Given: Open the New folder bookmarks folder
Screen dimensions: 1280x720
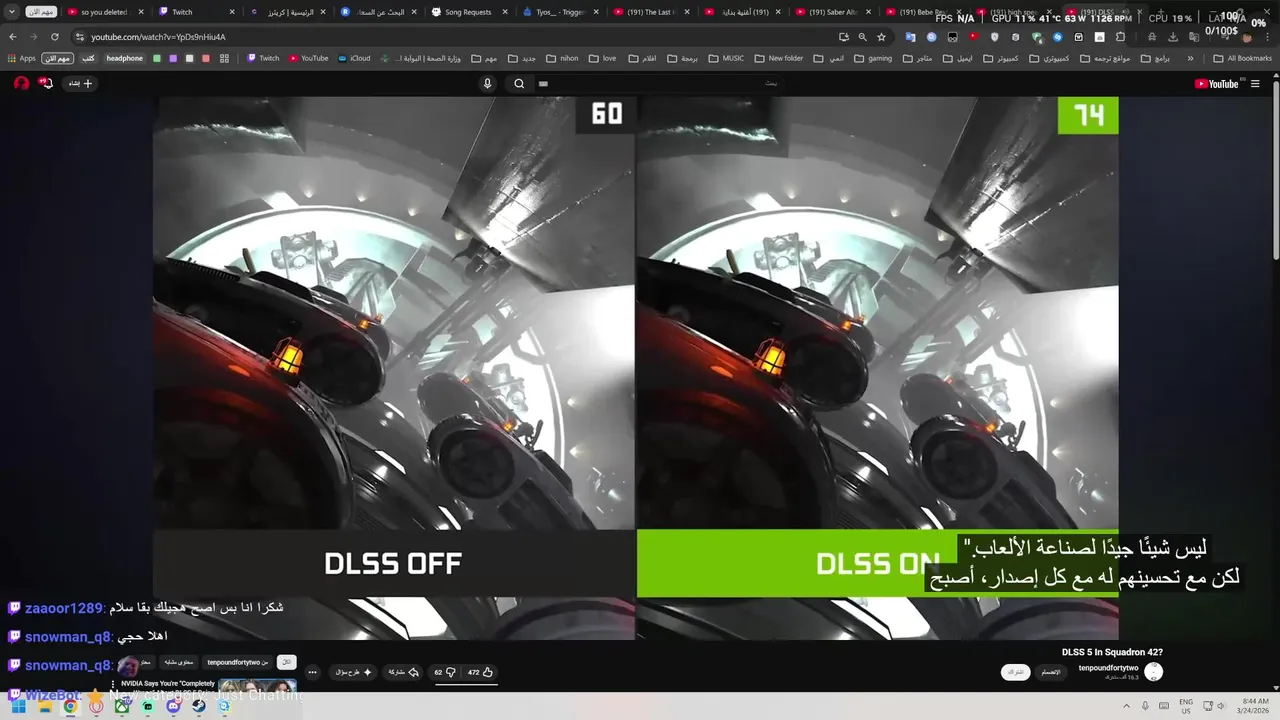Looking at the screenshot, I should pos(779,58).
